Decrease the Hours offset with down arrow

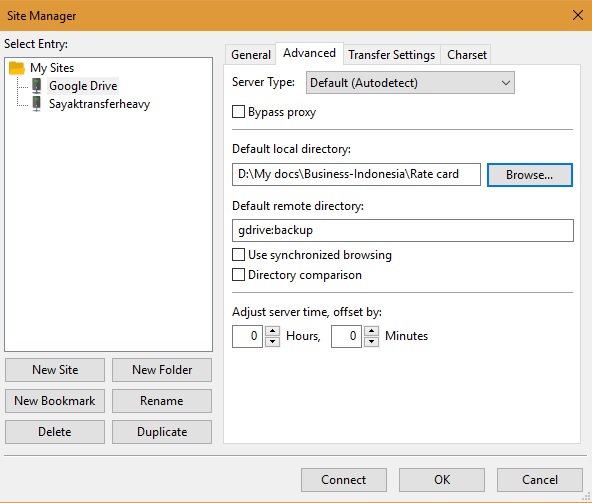pyautogui.click(x=273, y=342)
